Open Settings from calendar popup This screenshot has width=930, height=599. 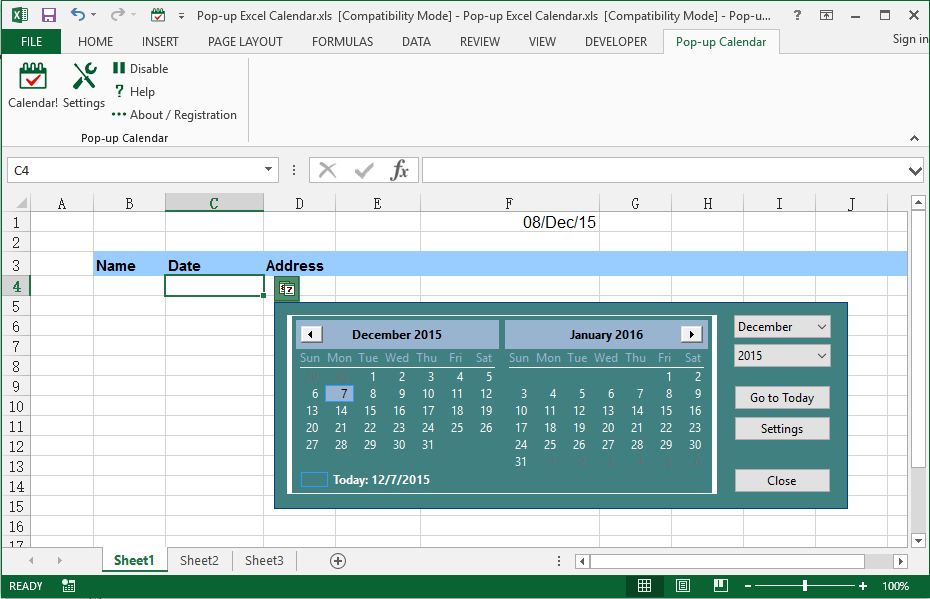pyautogui.click(x=782, y=429)
